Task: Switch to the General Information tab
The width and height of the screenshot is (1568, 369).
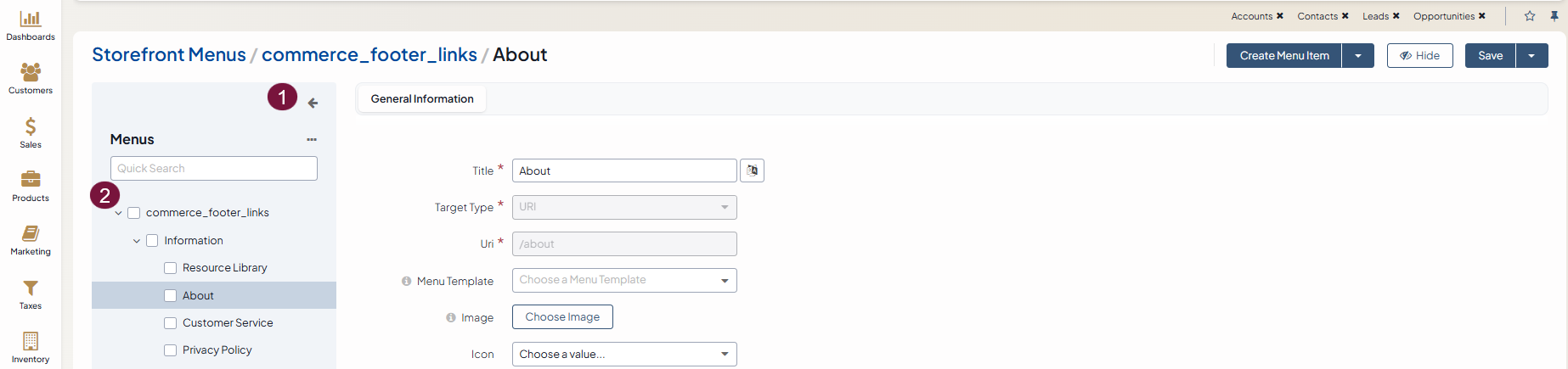Action: [422, 99]
